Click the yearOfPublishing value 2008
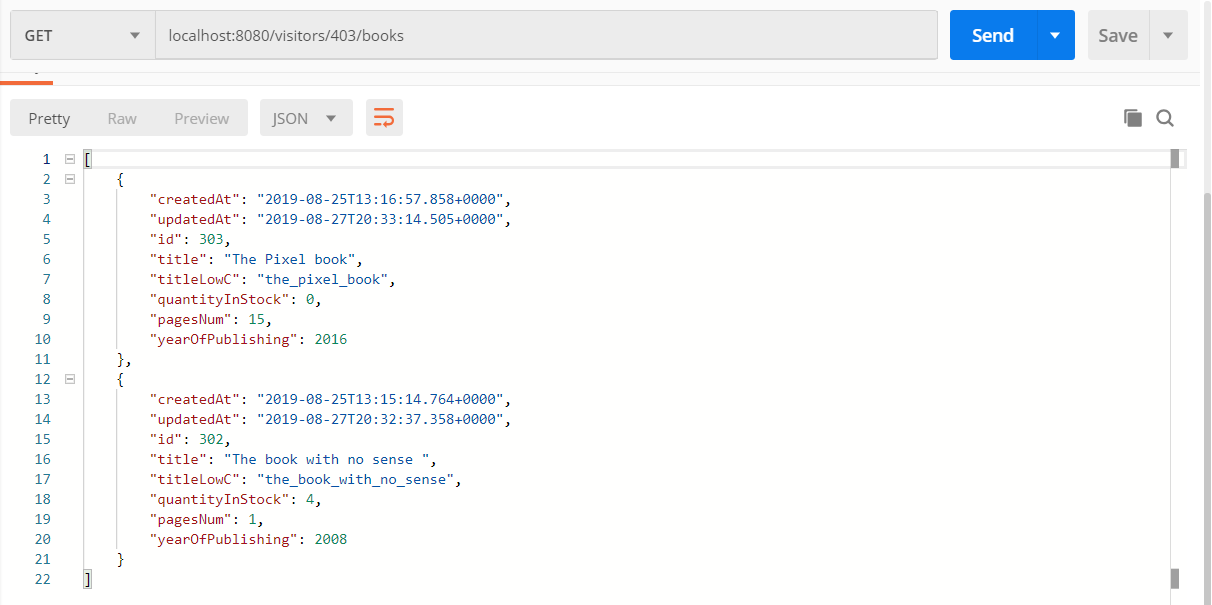This screenshot has width=1212, height=605. pyautogui.click(x=331, y=539)
